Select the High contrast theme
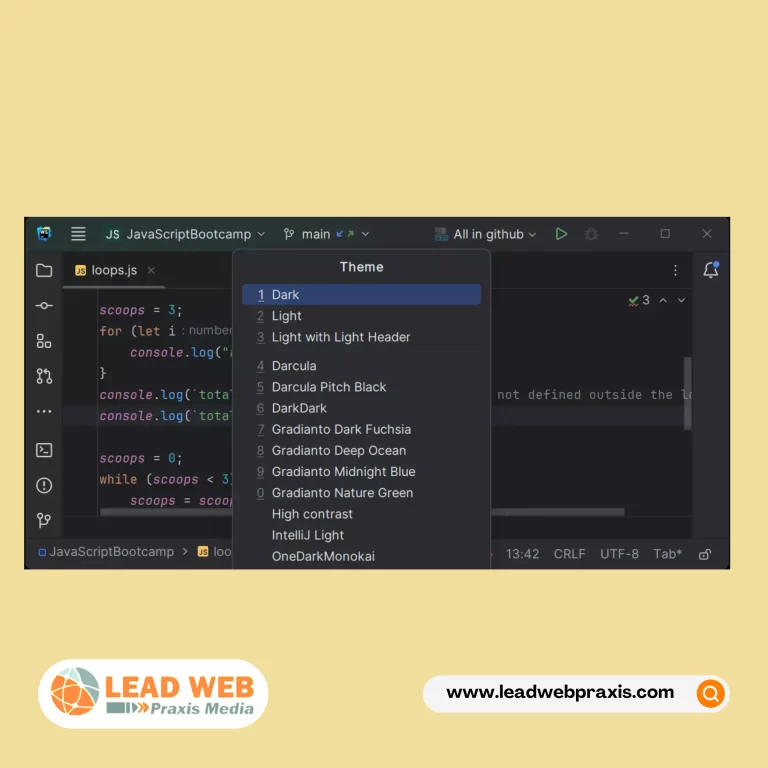Viewport: 768px width, 768px height. [x=361, y=514]
